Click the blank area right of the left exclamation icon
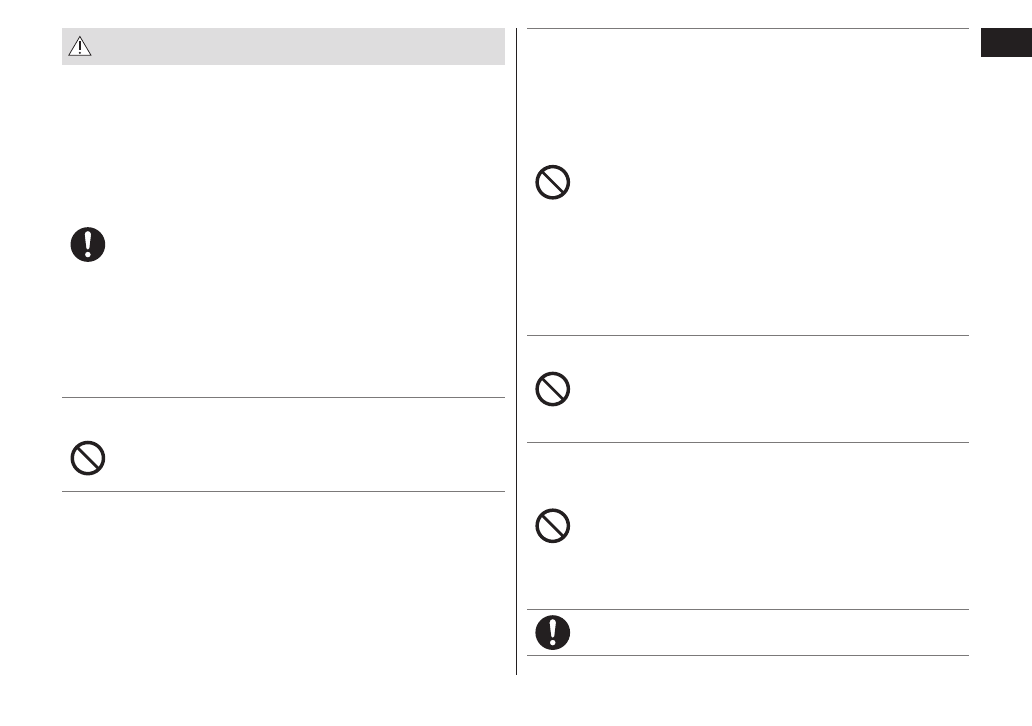The image size is (1032, 726). pos(300,245)
